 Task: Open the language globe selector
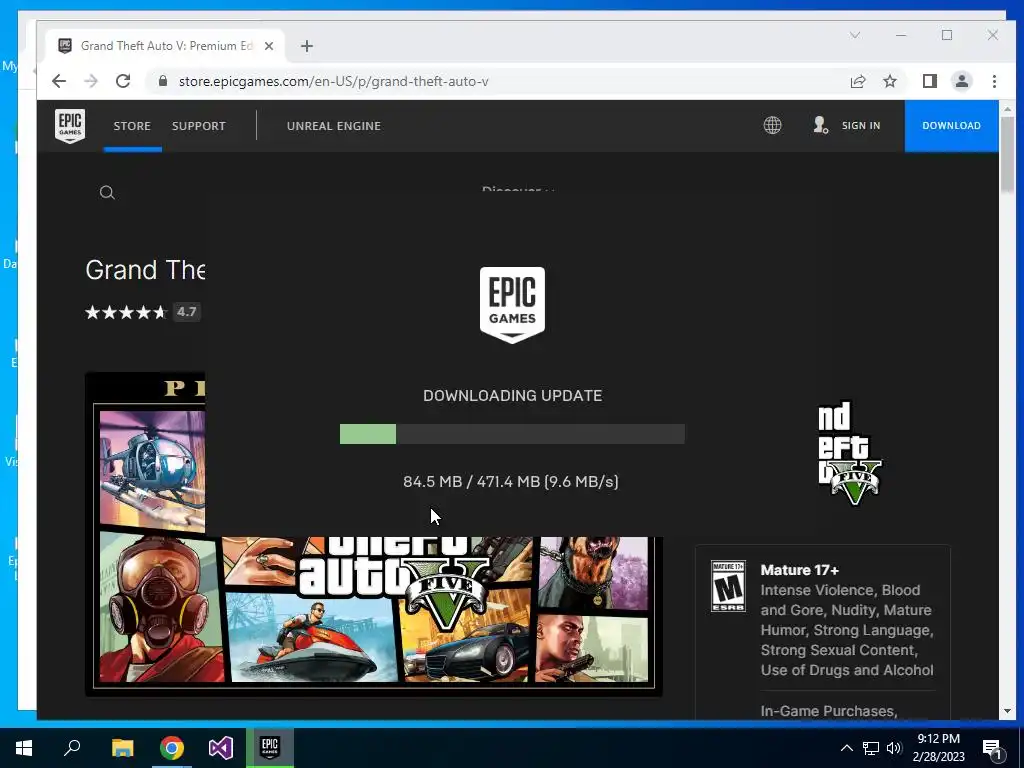(773, 125)
